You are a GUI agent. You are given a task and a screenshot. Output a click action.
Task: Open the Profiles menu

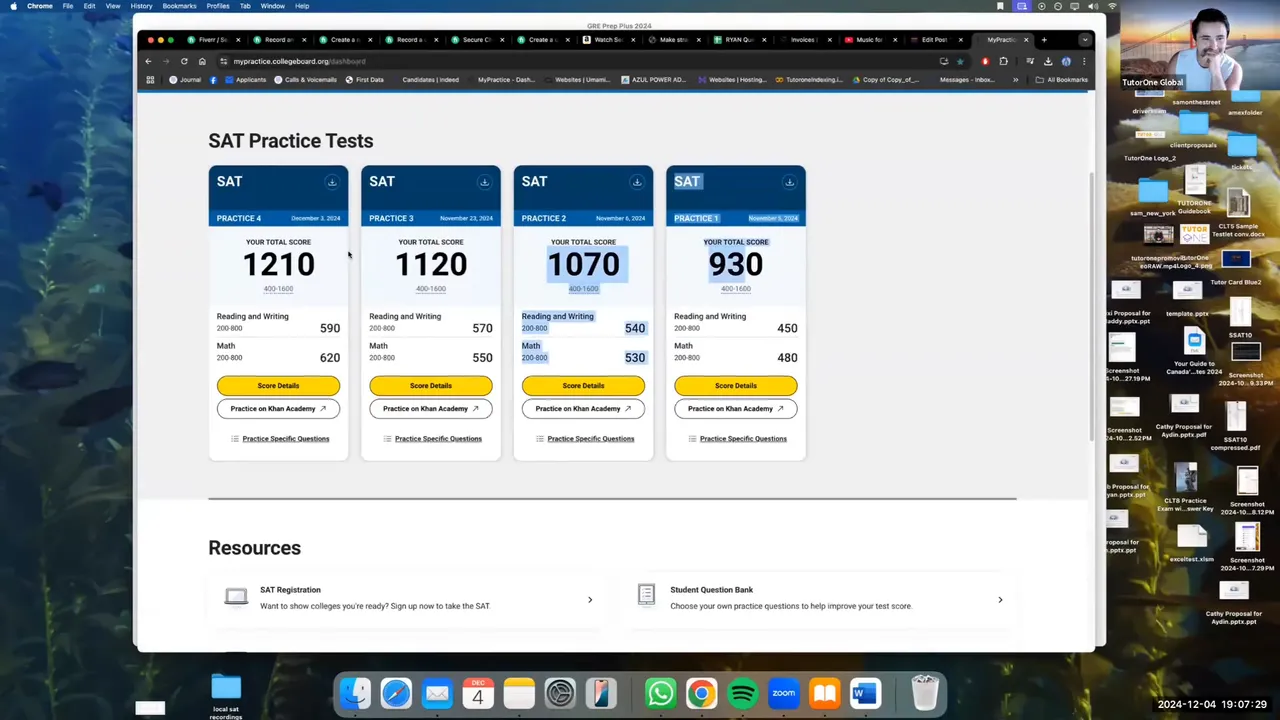217,6
